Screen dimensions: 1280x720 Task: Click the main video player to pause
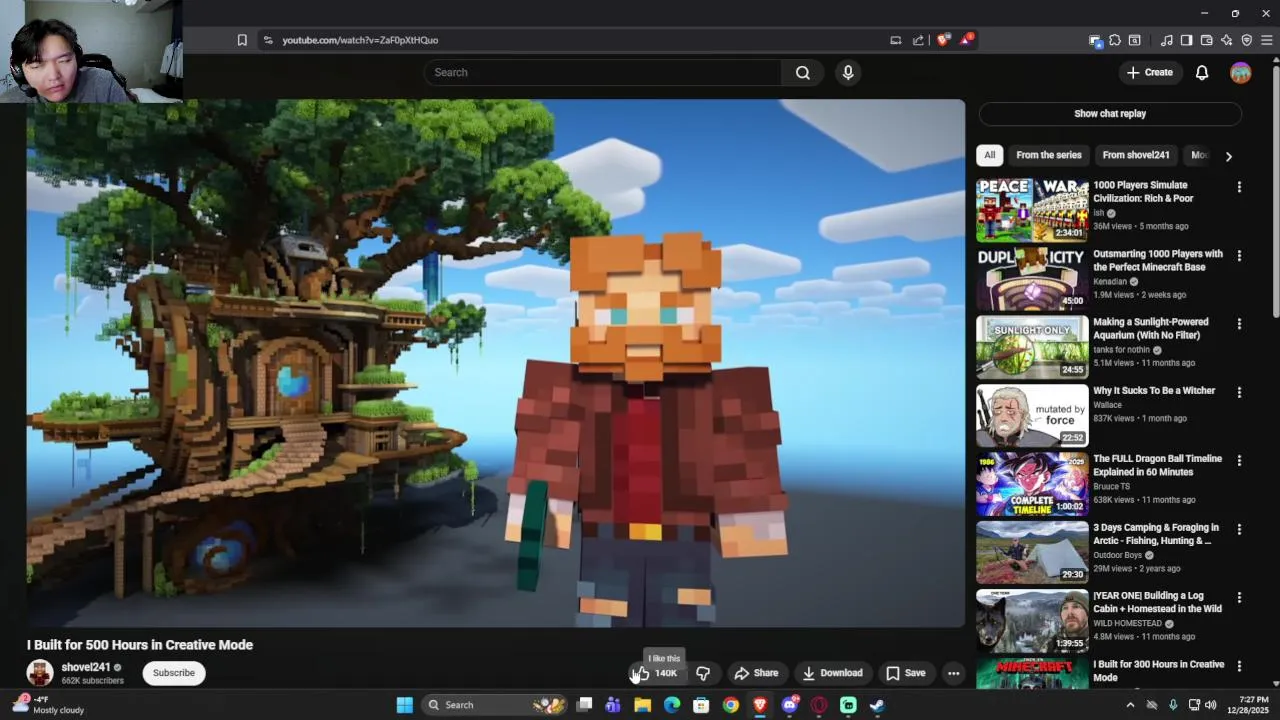[x=496, y=363]
